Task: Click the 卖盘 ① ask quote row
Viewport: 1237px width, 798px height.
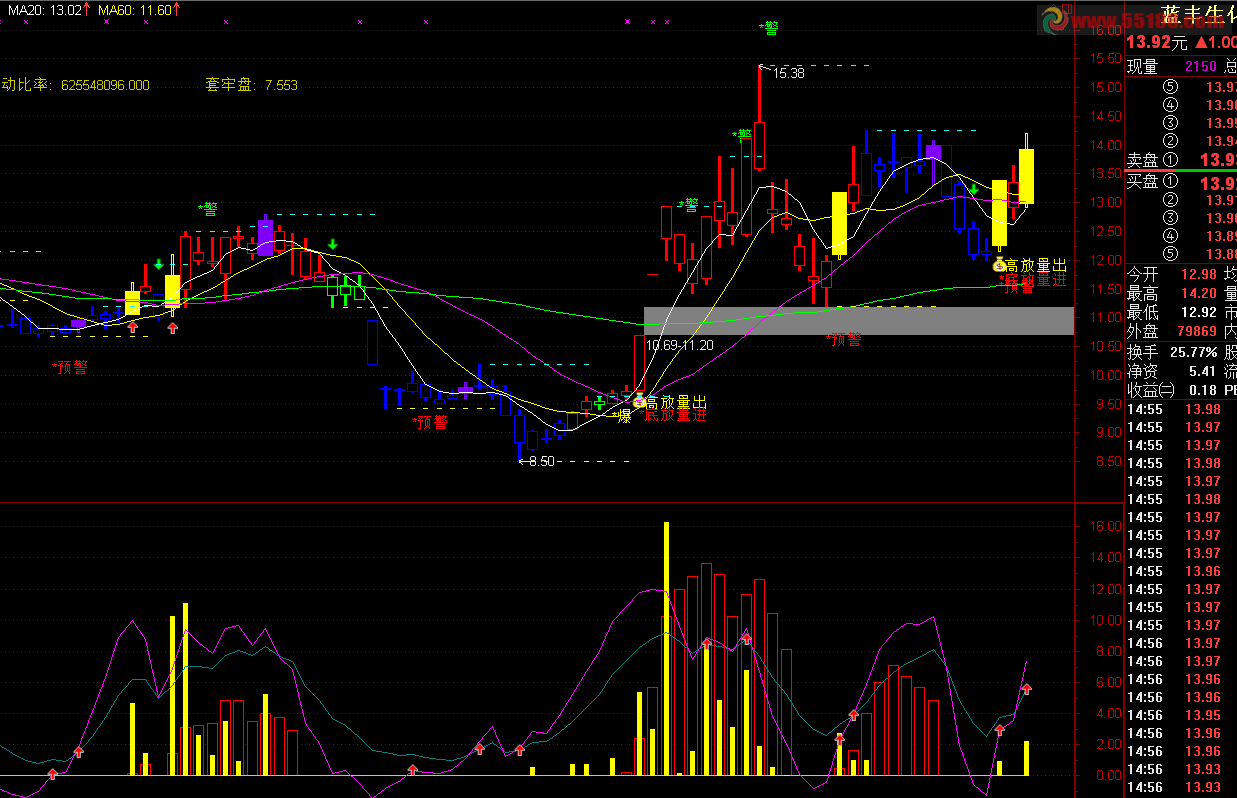Action: 1181,159
